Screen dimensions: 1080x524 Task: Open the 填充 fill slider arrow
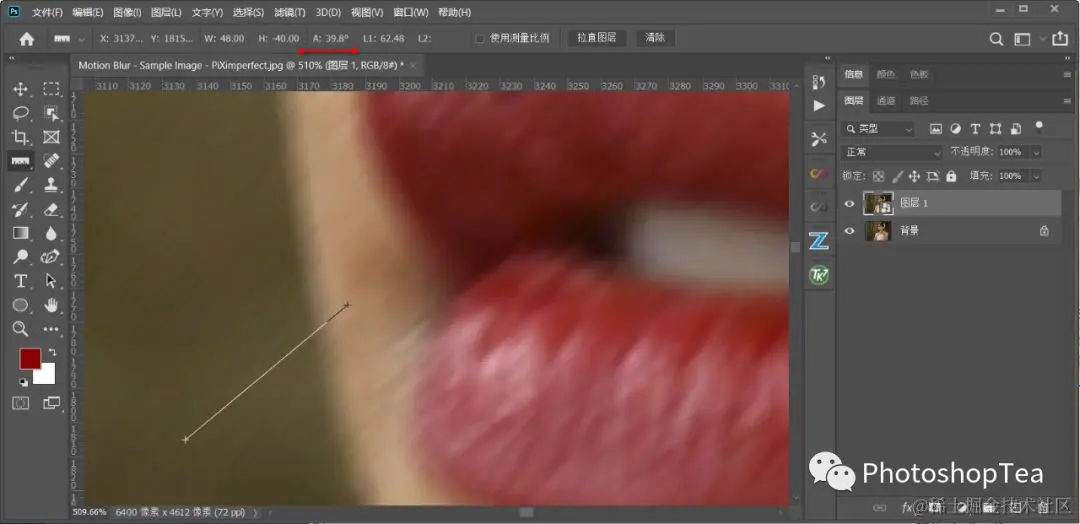click(1036, 176)
